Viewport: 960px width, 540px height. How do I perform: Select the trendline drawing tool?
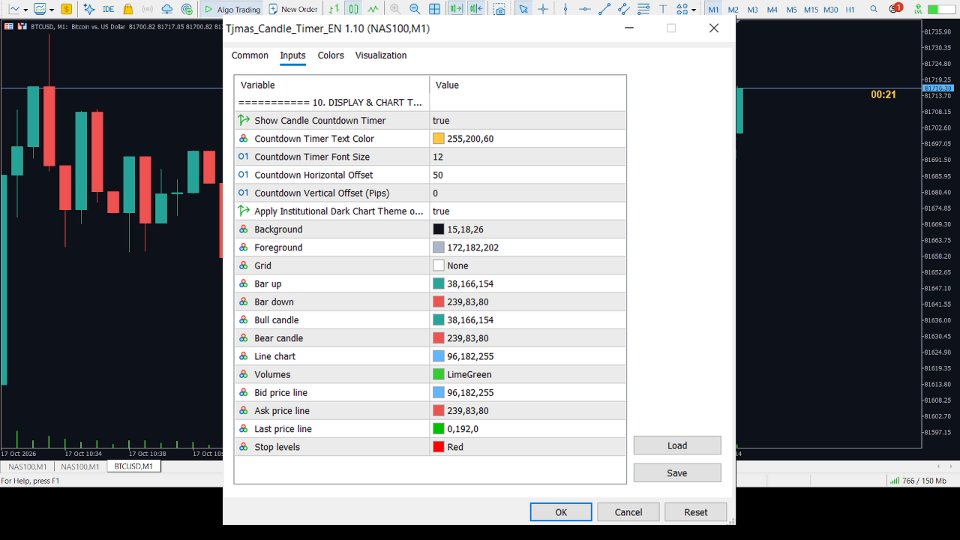pos(604,9)
